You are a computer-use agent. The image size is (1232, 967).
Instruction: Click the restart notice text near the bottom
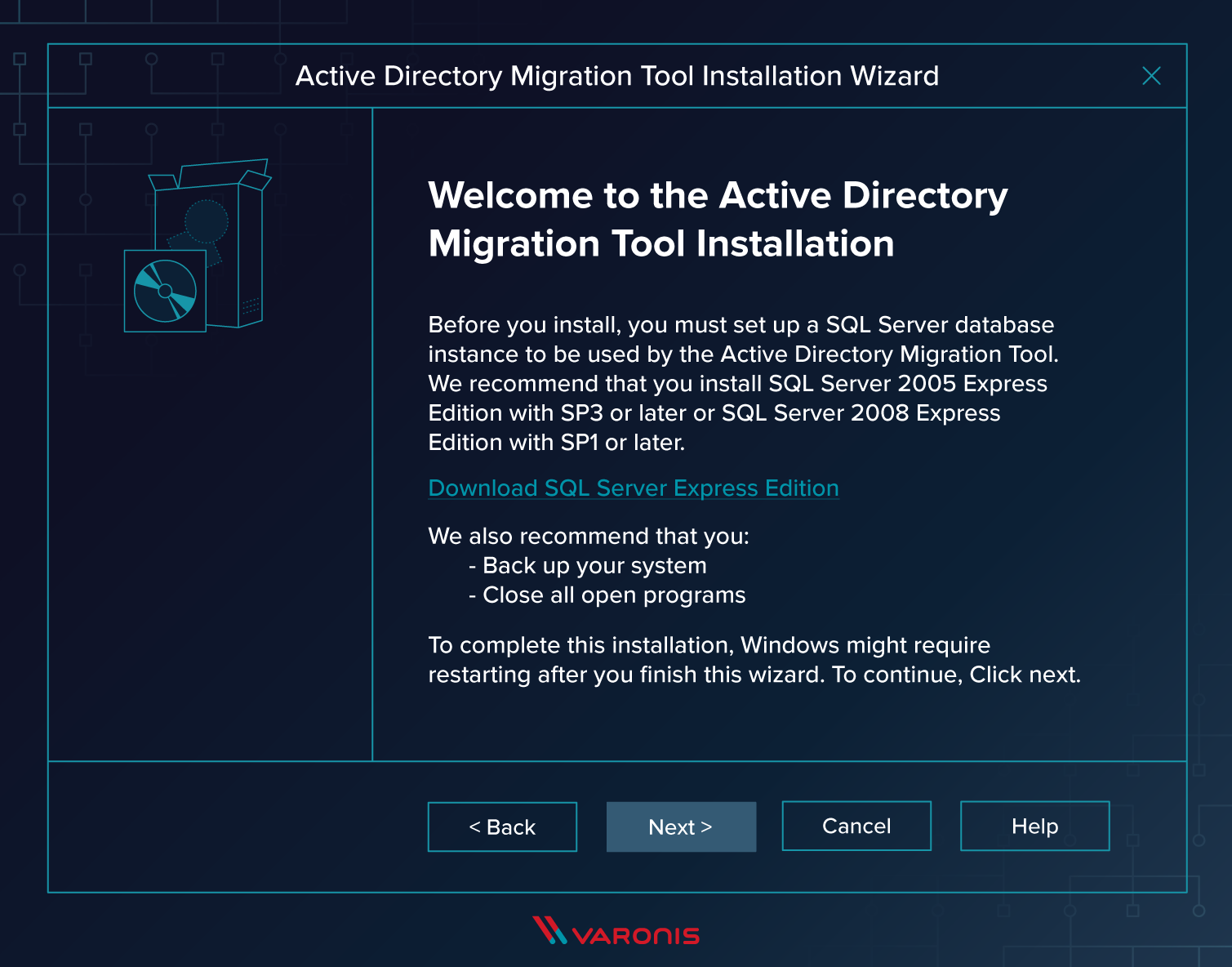754,660
